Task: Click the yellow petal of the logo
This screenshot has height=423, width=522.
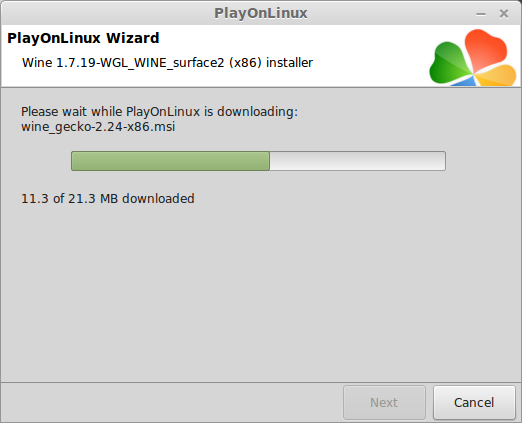Action: [x=496, y=75]
